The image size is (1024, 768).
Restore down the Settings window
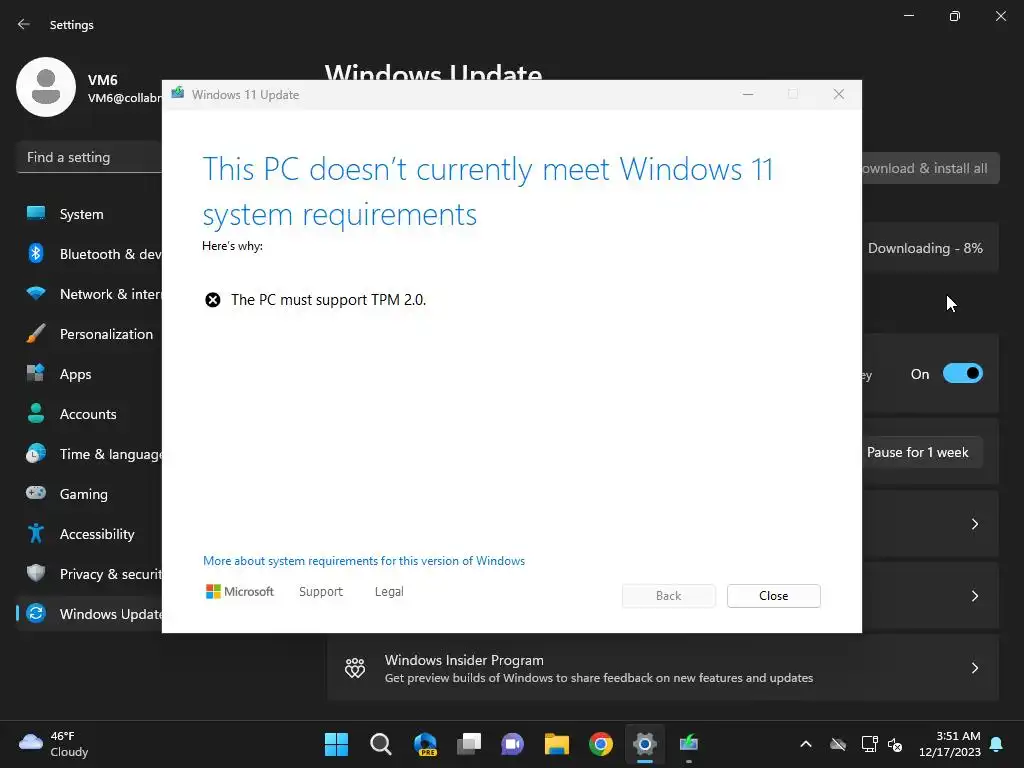coord(955,16)
